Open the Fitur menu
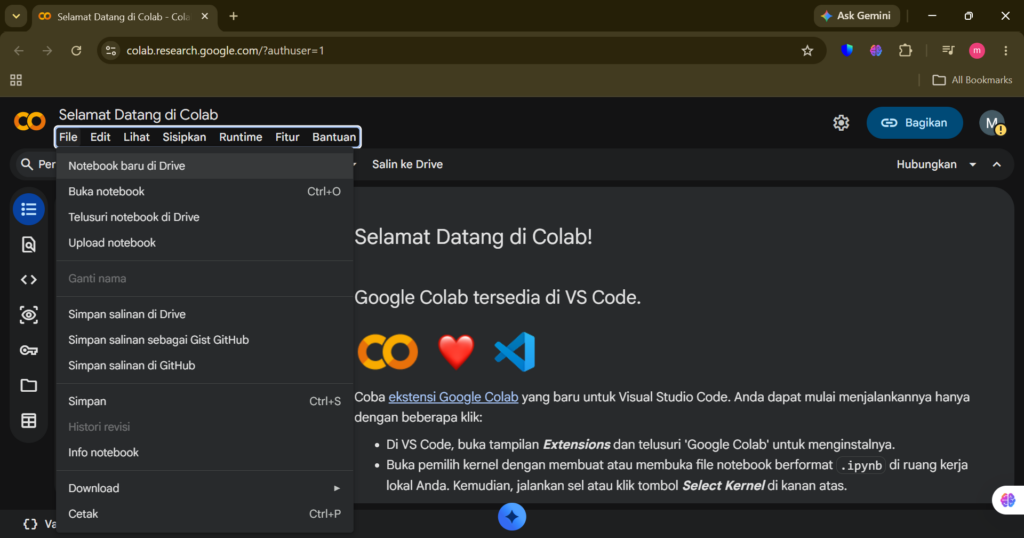The image size is (1024, 538). (287, 137)
